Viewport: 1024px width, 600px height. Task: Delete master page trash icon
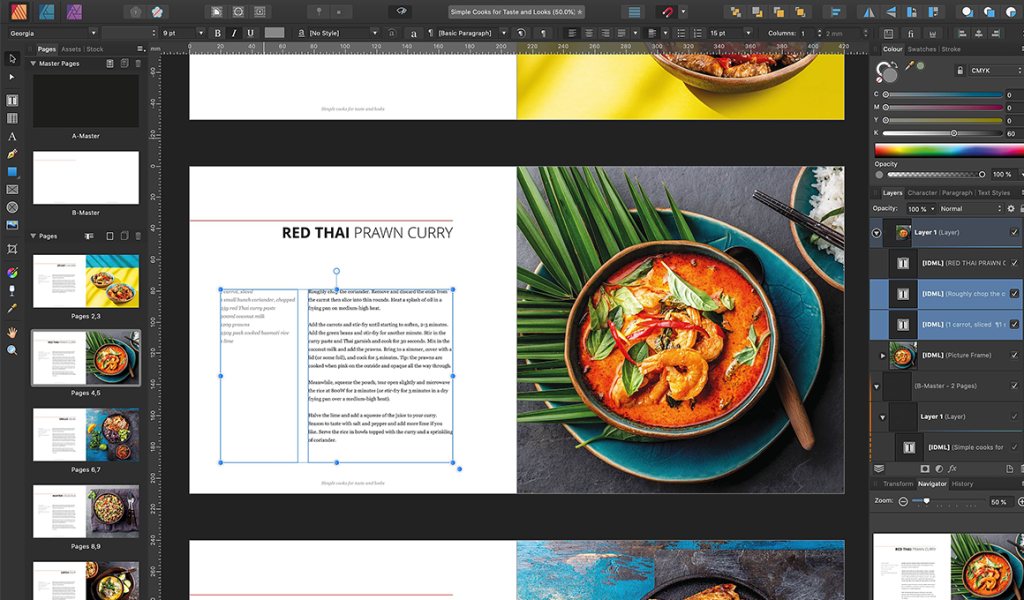pos(138,63)
